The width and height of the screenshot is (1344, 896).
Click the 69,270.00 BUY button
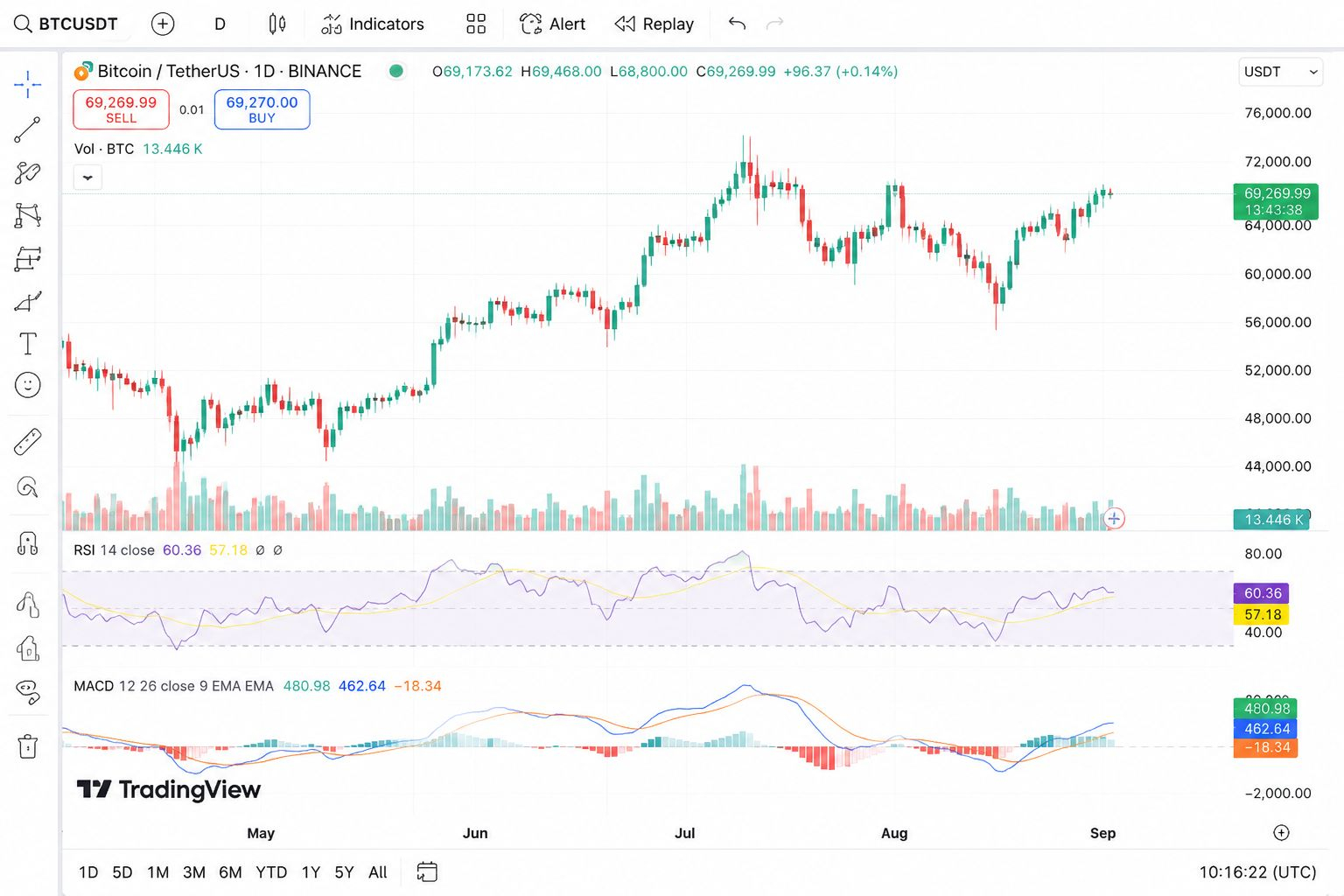tap(262, 109)
